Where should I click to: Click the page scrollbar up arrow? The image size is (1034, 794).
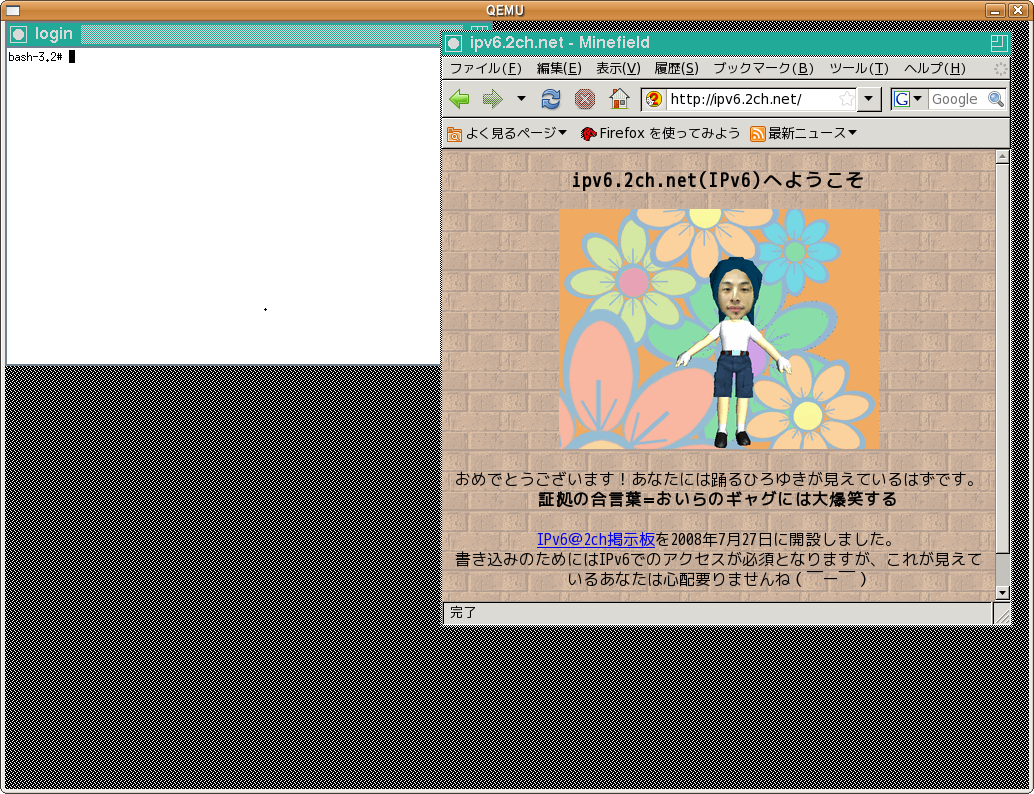click(1002, 157)
